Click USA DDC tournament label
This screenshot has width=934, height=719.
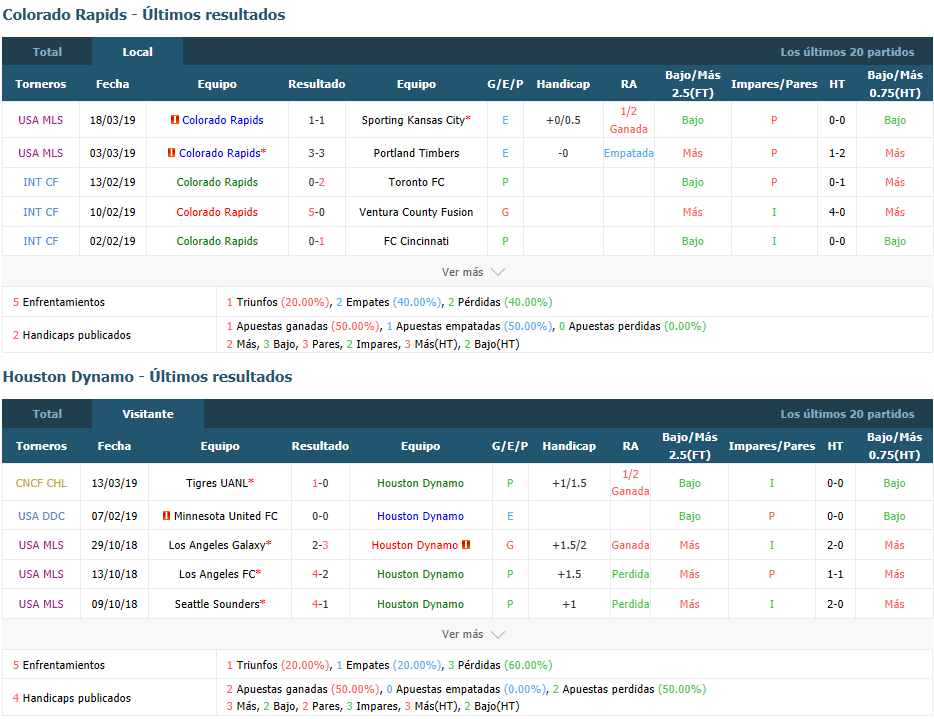(x=41, y=516)
